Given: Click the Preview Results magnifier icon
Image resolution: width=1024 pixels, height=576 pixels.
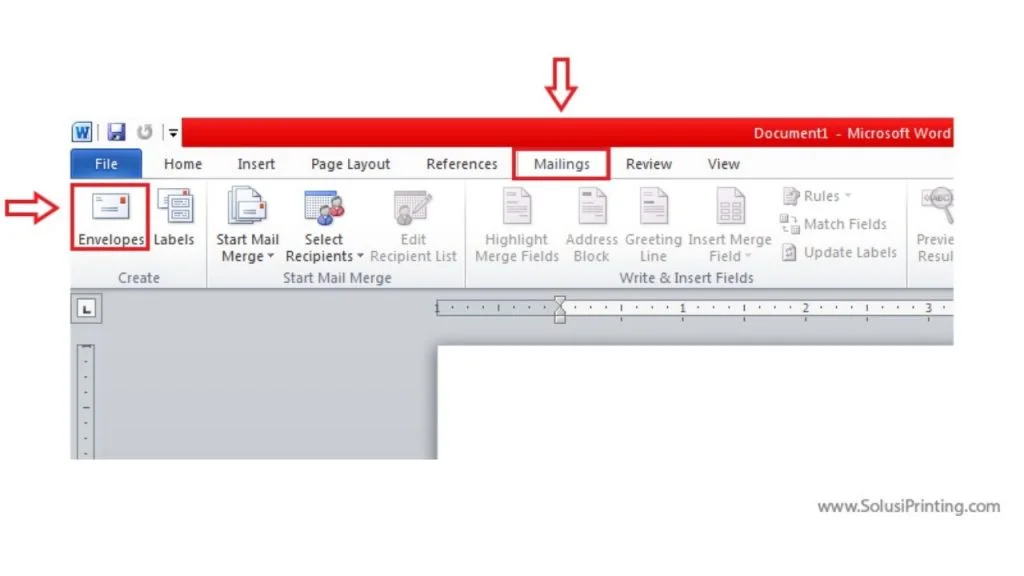Looking at the screenshot, I should coord(939,206).
